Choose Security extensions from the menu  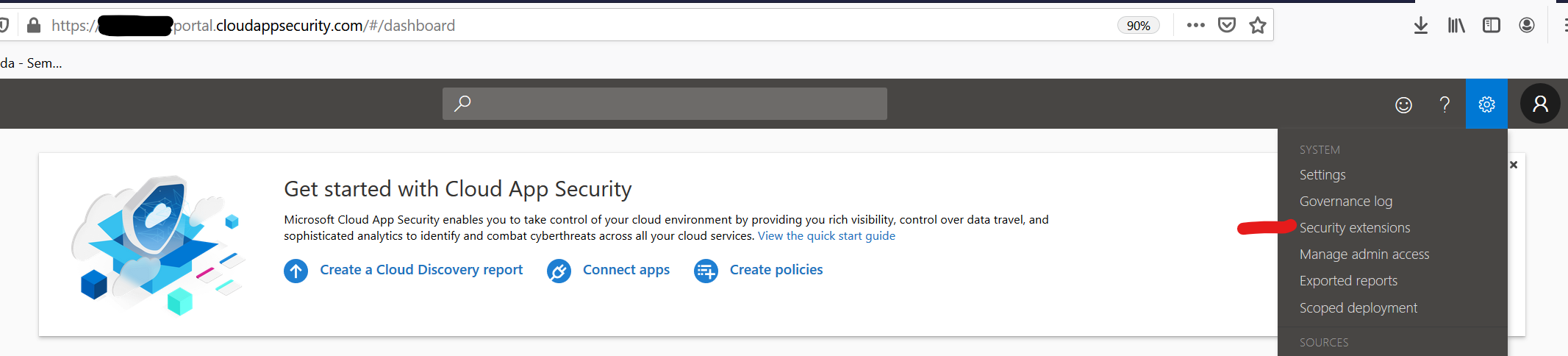(x=1355, y=228)
